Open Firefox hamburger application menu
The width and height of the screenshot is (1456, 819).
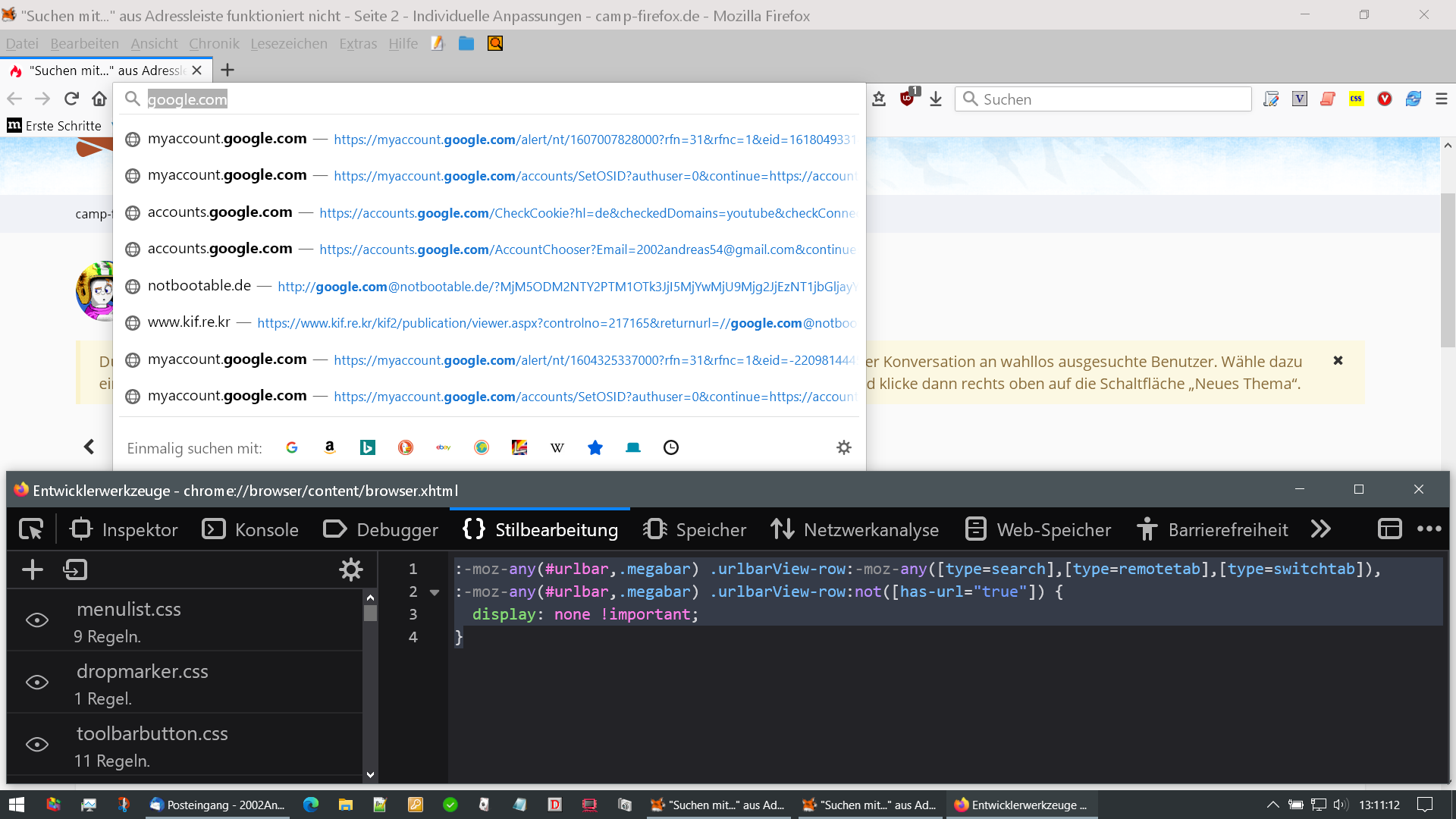coord(1442,99)
